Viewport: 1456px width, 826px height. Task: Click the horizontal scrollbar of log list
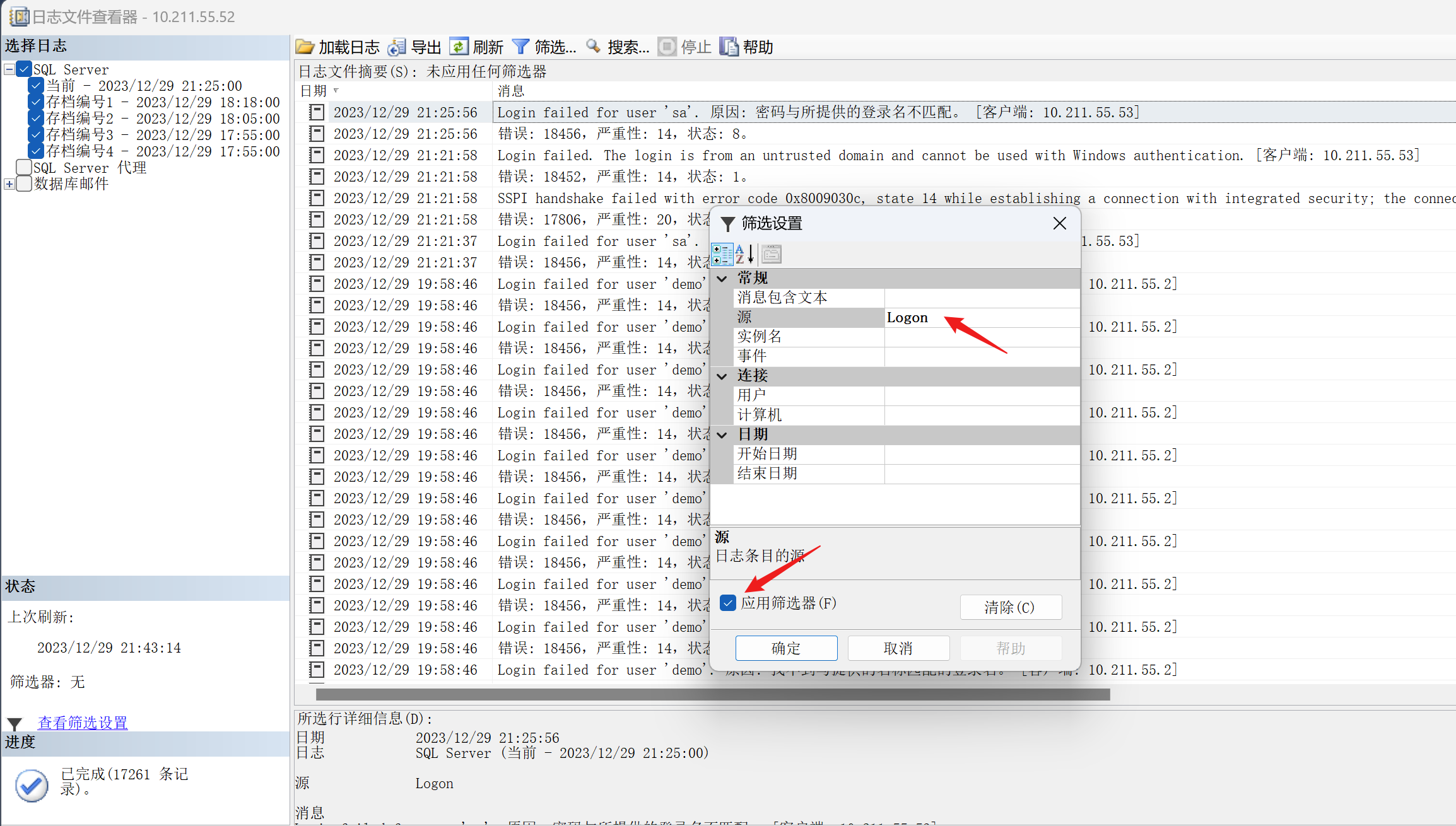pyautogui.click(x=713, y=694)
